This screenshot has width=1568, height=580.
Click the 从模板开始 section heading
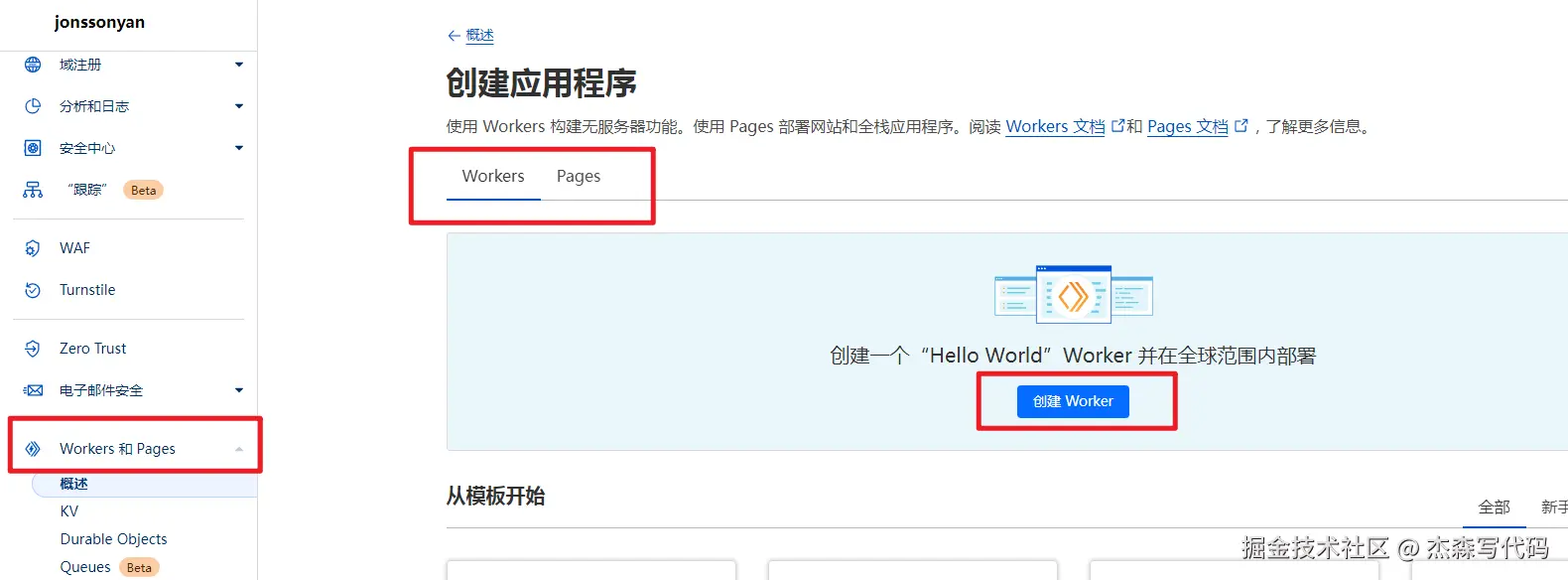pyautogui.click(x=495, y=496)
